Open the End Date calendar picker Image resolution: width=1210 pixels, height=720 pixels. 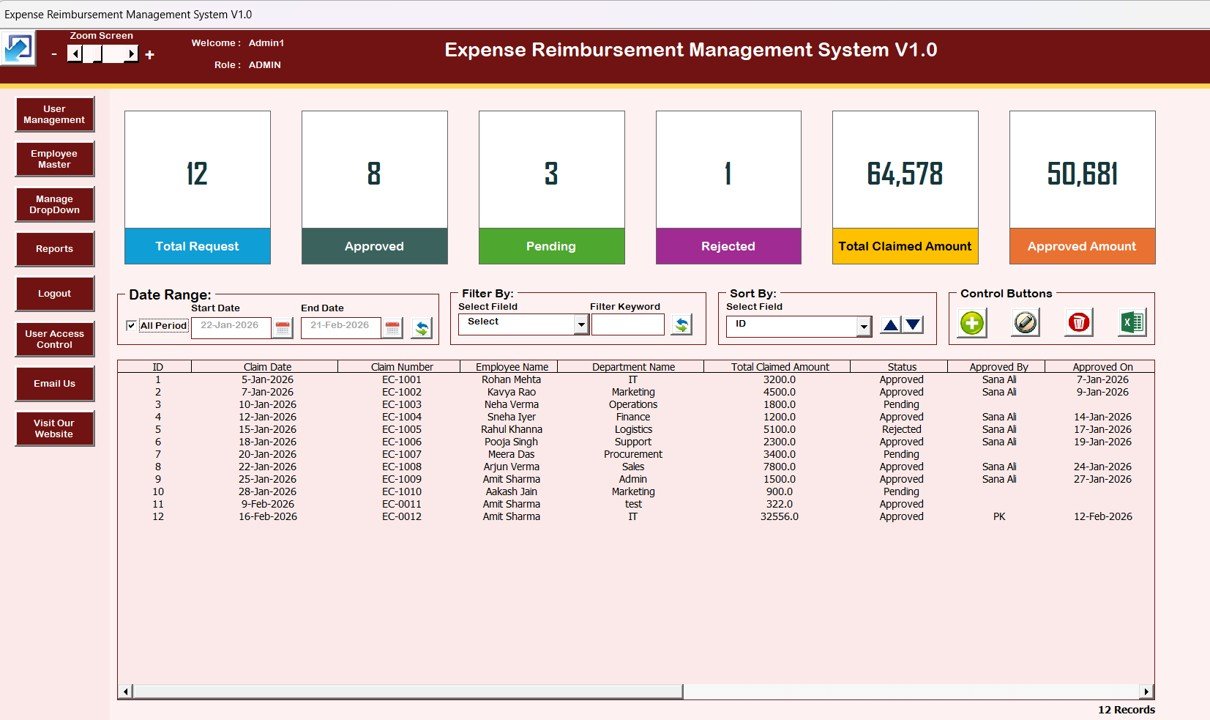tap(392, 325)
